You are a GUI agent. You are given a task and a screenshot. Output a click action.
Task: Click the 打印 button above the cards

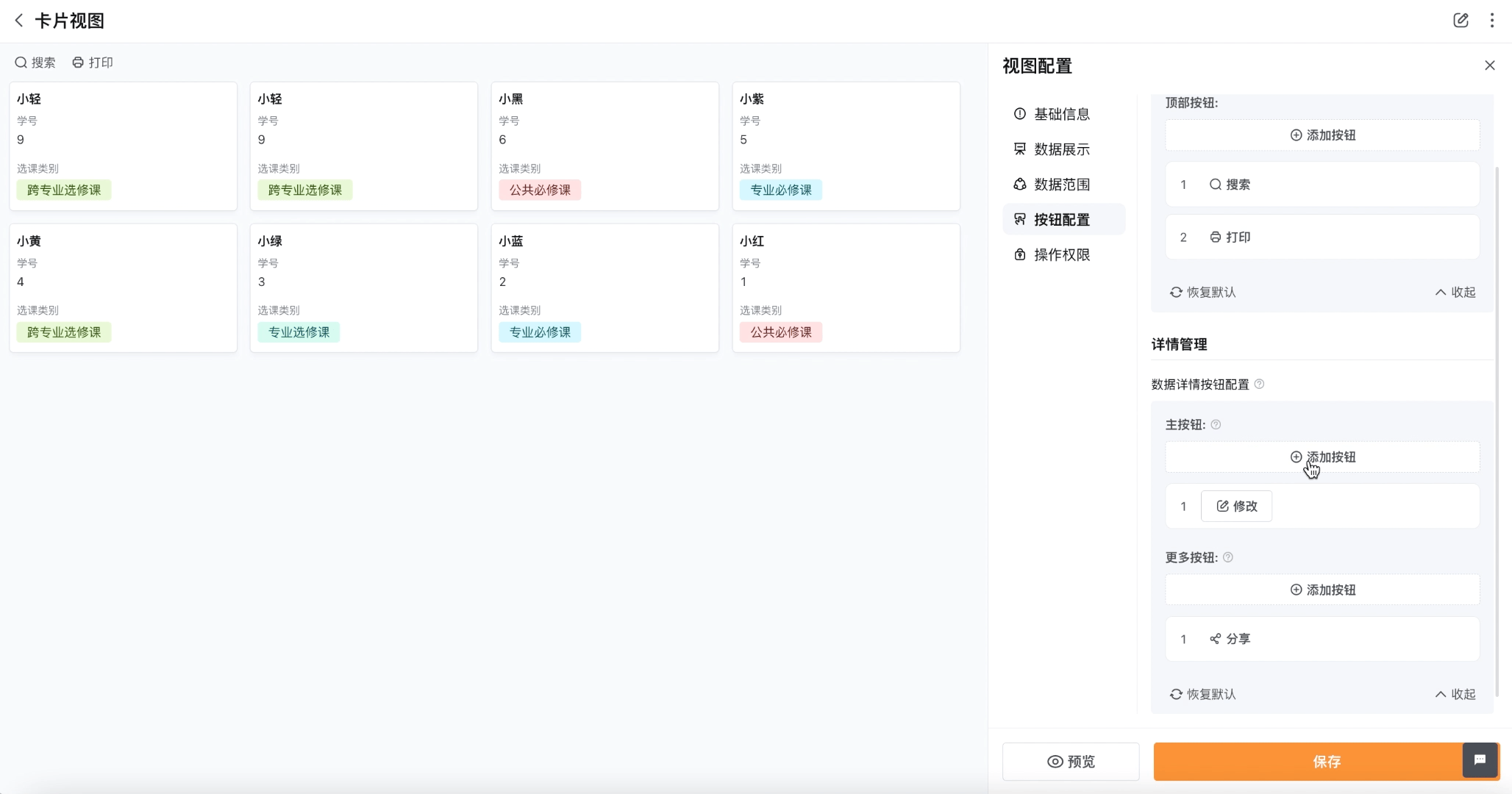tap(93, 62)
